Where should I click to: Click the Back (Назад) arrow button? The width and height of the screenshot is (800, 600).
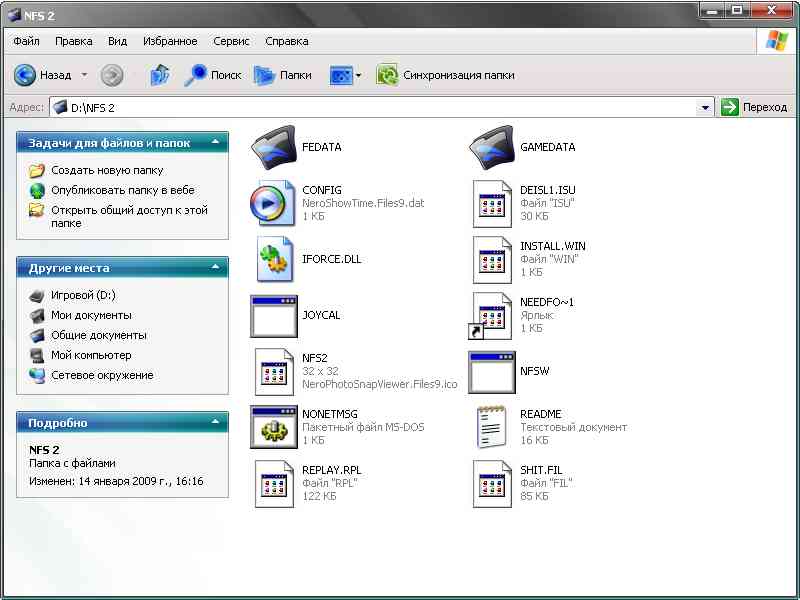tap(42, 75)
